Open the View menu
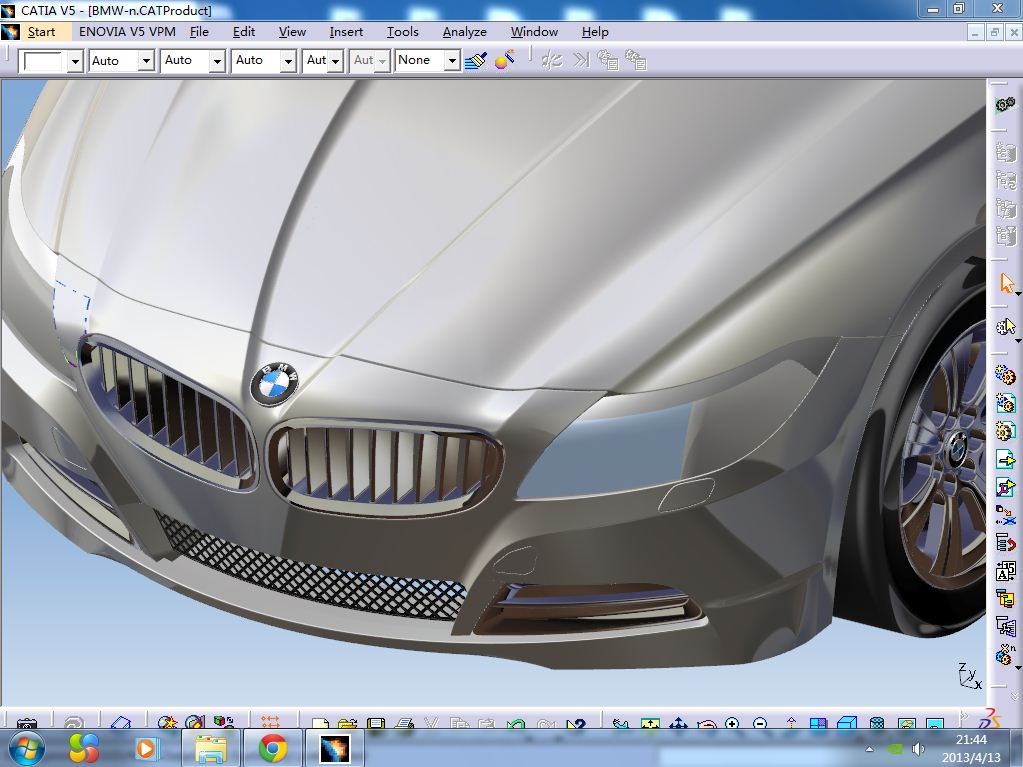 (292, 32)
